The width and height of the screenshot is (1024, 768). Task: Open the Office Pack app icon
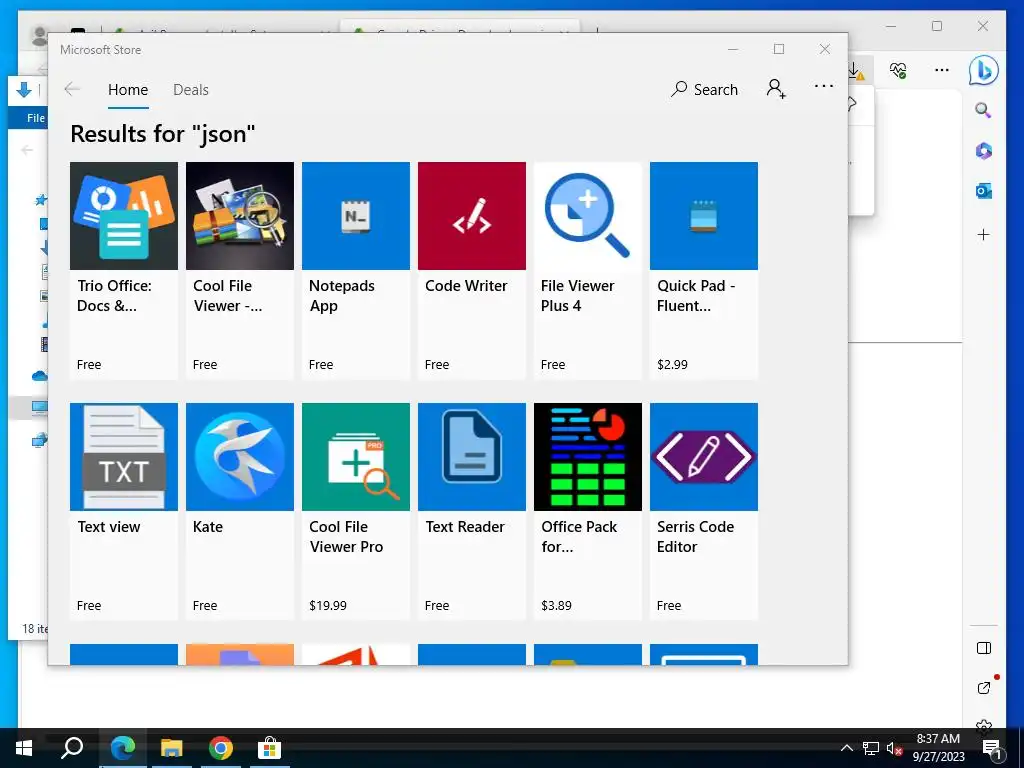[588, 456]
